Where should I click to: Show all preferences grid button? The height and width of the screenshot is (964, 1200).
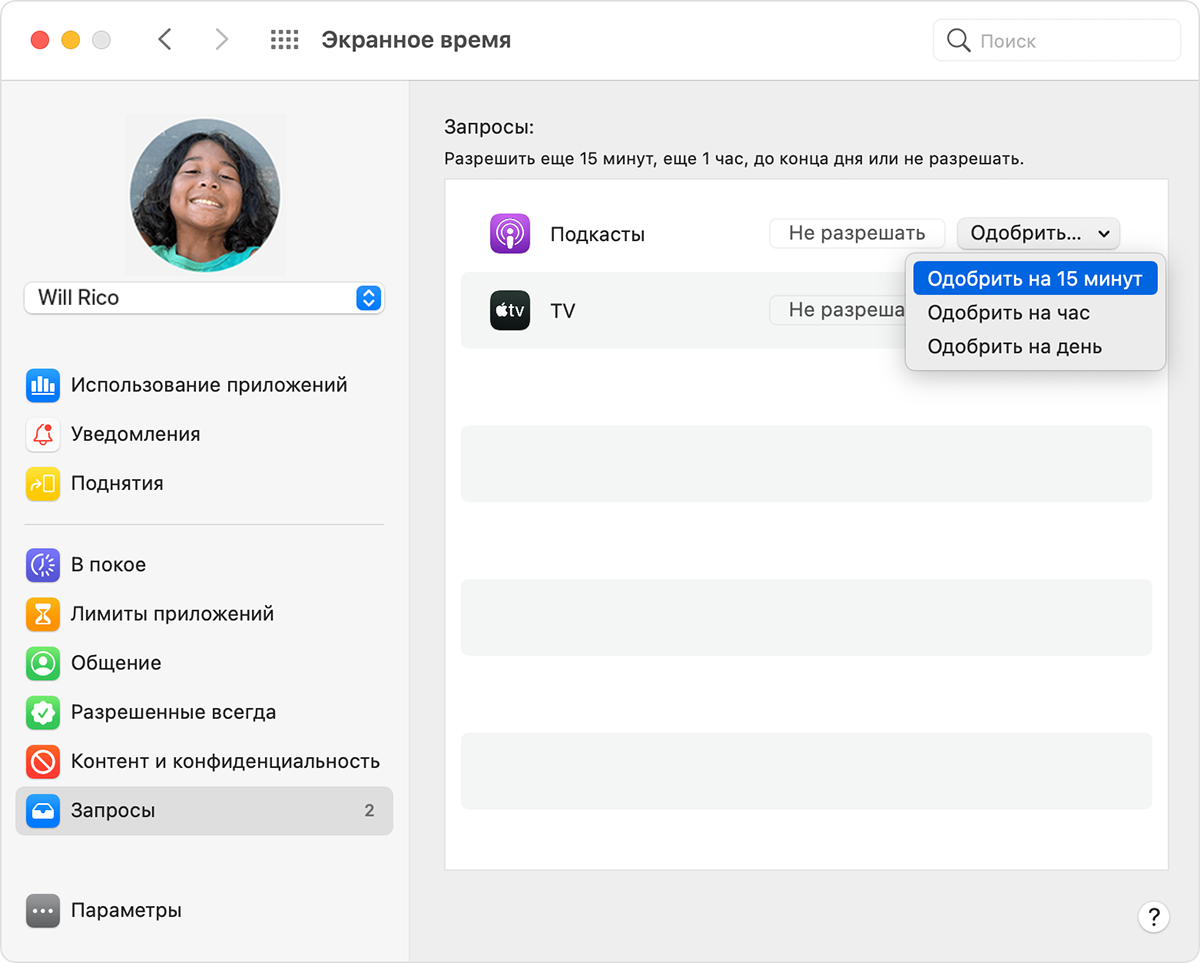point(285,40)
